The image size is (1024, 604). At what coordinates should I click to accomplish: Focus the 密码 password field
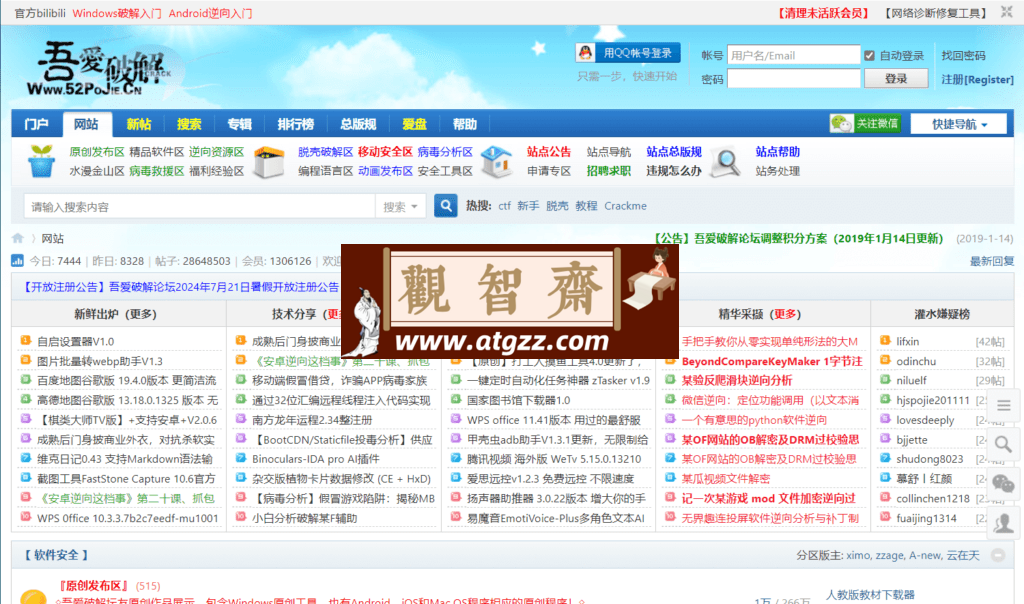[x=793, y=78]
